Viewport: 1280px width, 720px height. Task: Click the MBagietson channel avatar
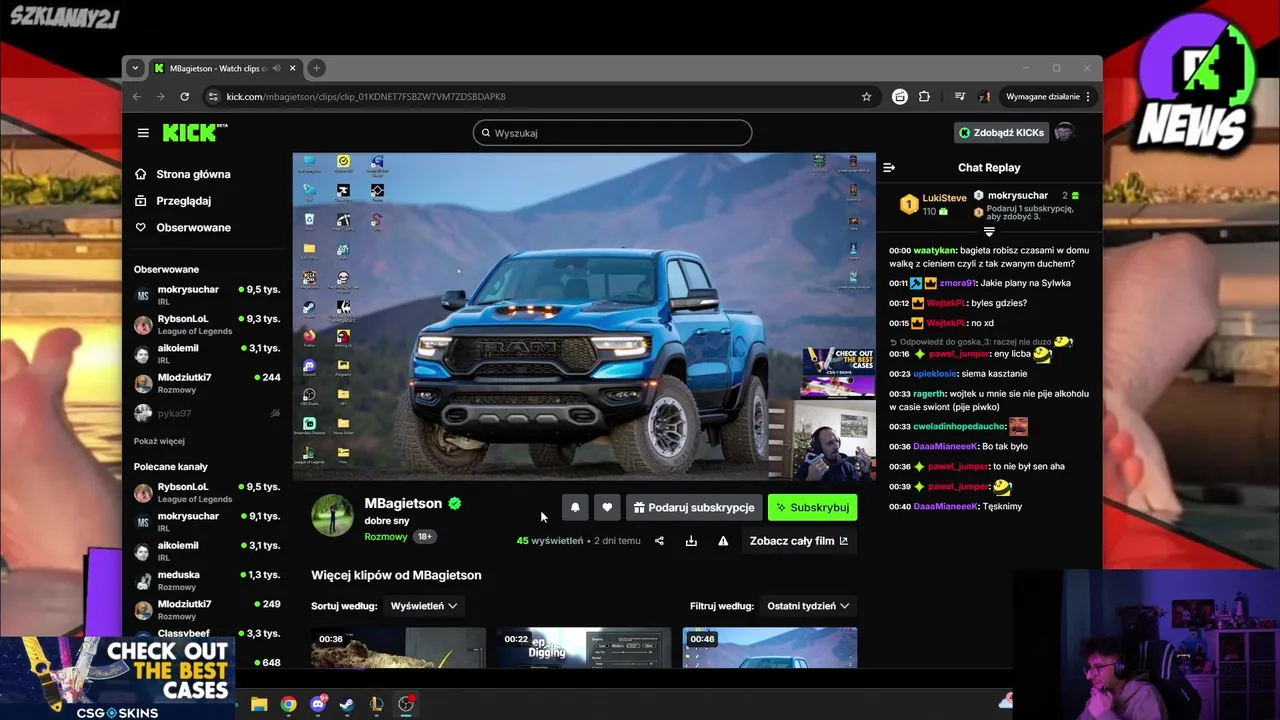pos(332,515)
